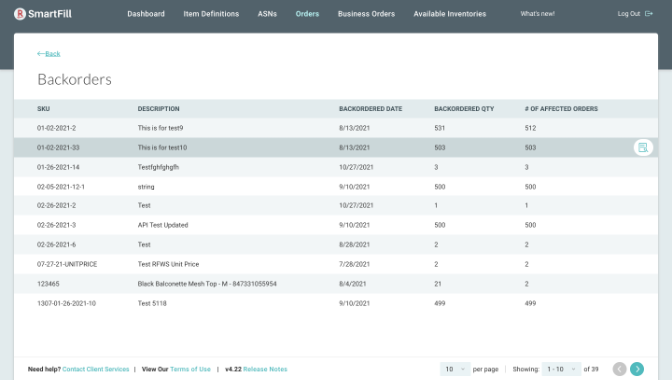The width and height of the screenshot is (672, 380).
Task: Go to the next page arrow
Action: pos(637,369)
